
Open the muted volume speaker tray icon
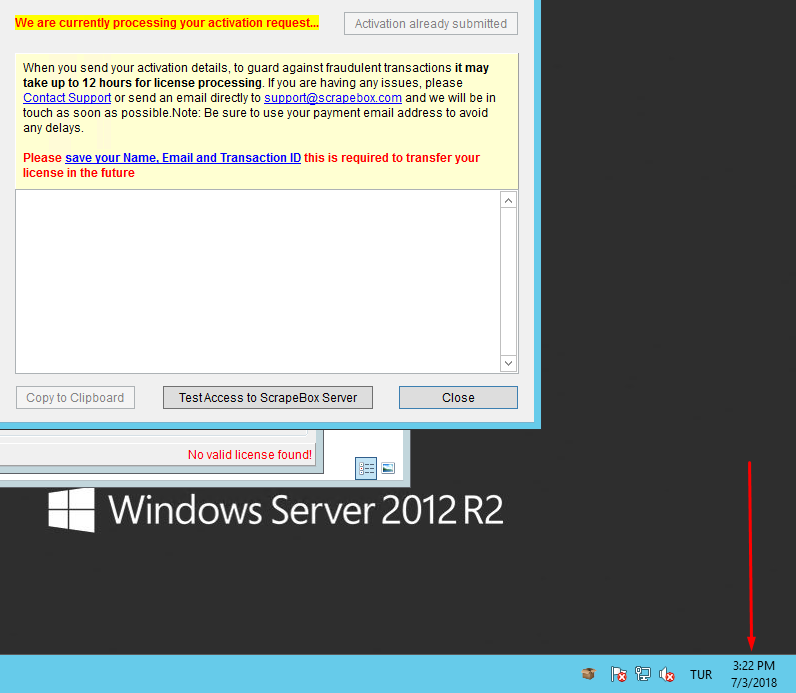coord(667,674)
